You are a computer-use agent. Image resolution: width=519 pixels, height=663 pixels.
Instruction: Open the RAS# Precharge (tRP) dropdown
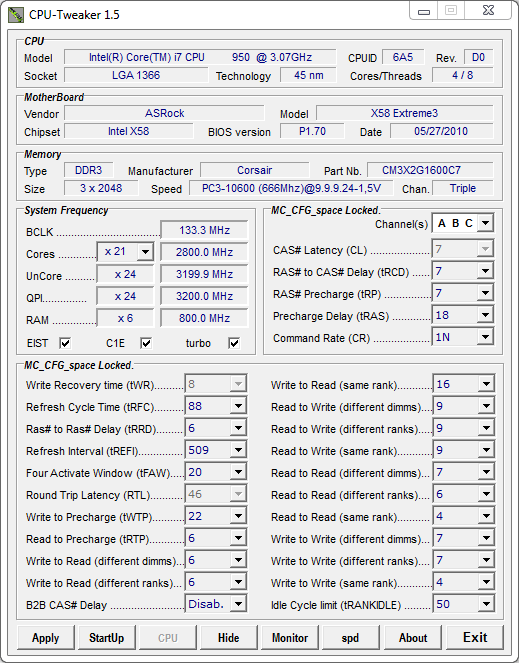pyautogui.click(x=486, y=293)
